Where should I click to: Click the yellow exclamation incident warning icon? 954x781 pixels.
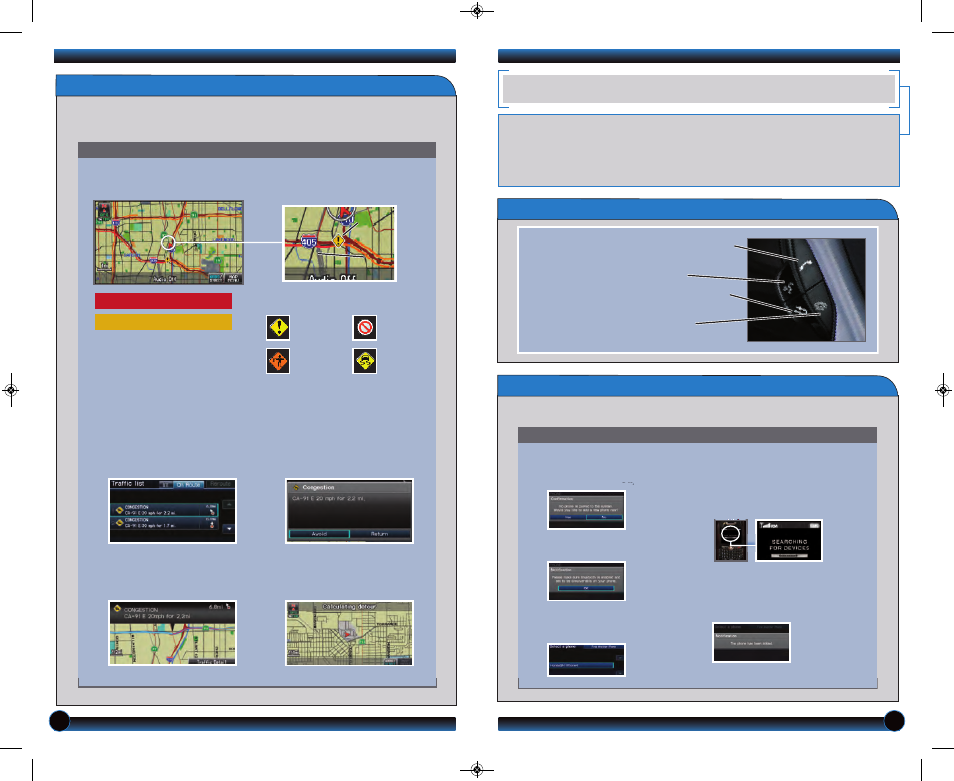(278, 327)
